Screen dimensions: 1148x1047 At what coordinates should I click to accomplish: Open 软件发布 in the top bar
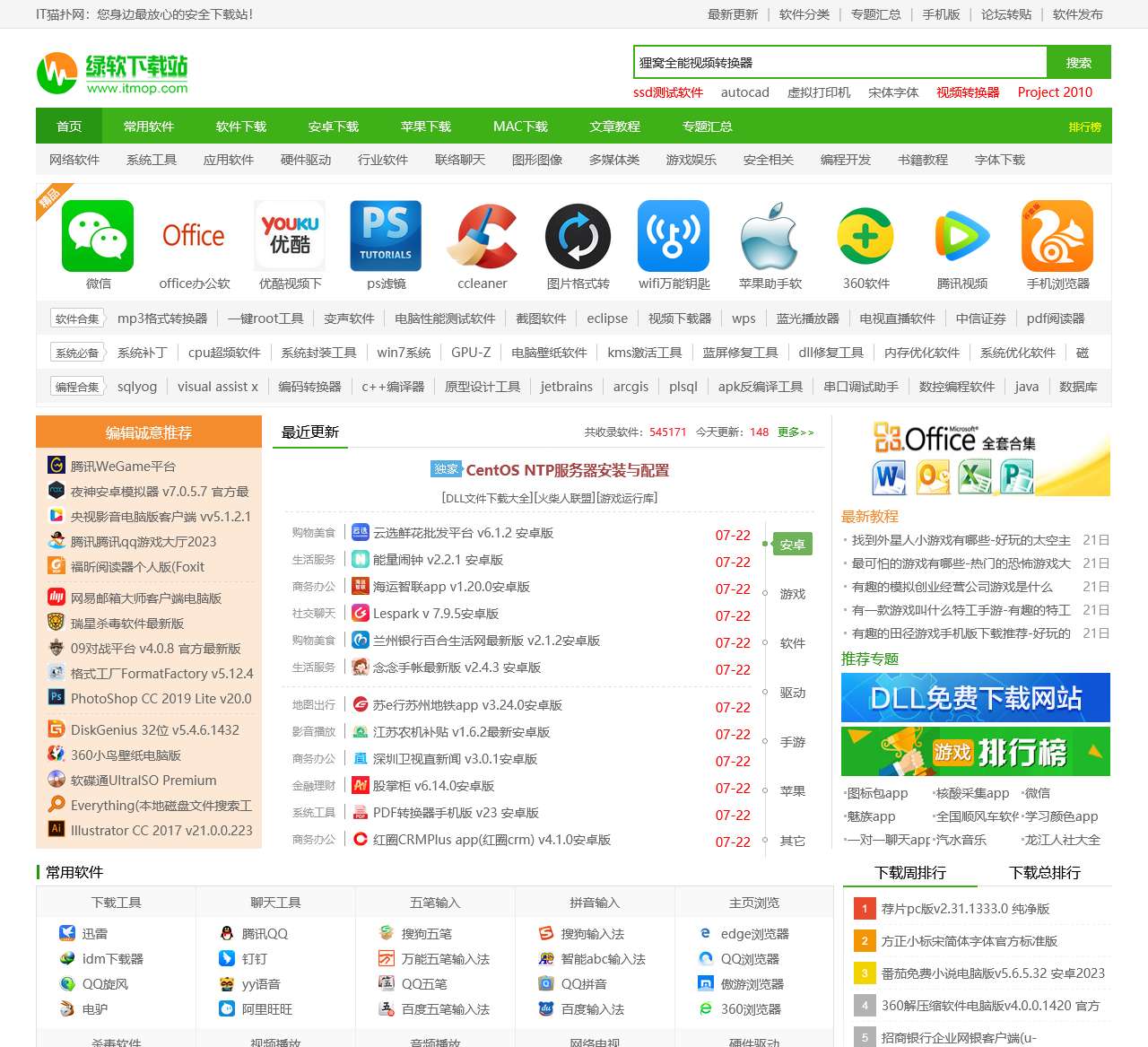click(x=1078, y=14)
